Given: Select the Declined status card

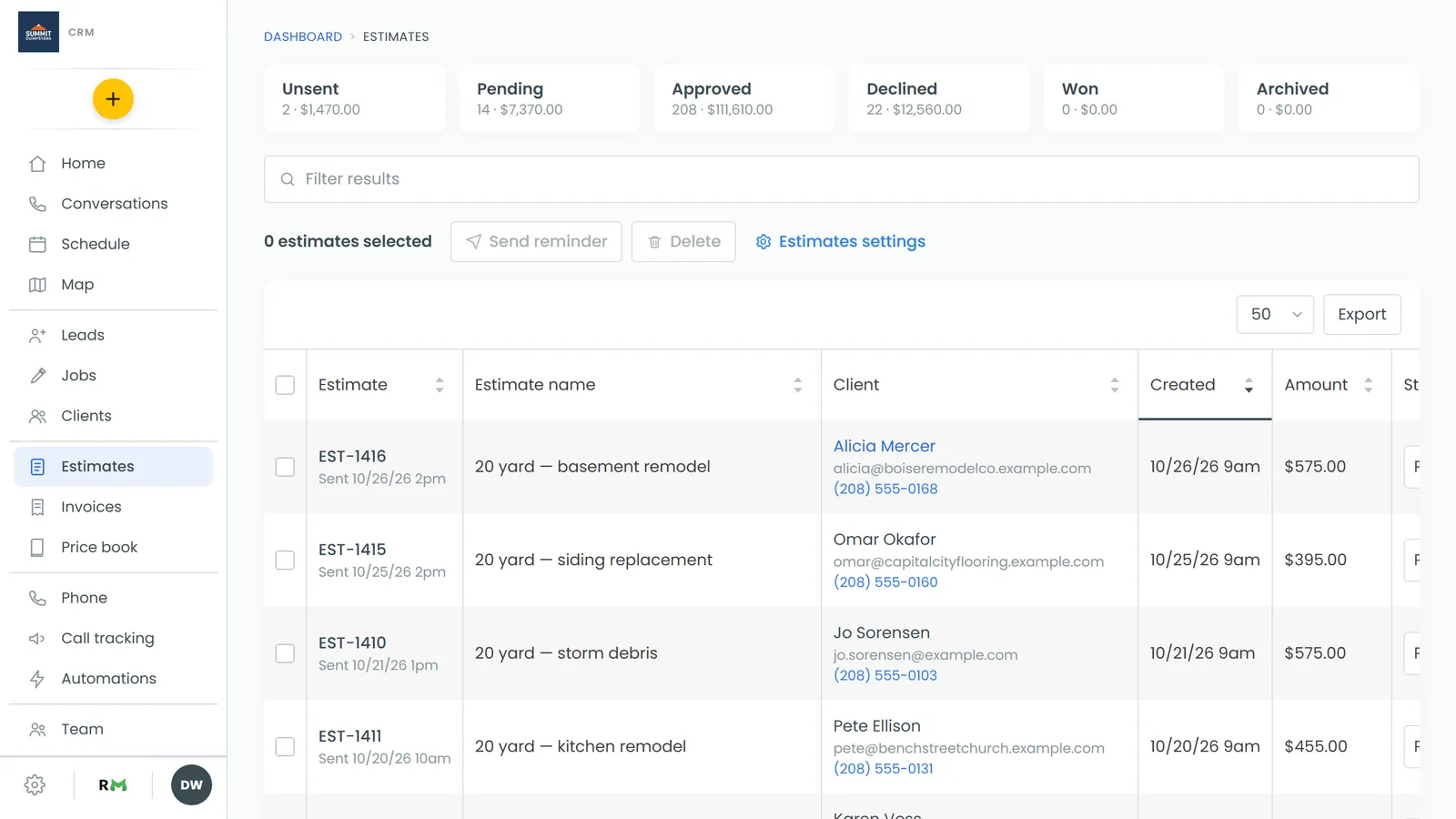Looking at the screenshot, I should pyautogui.click(x=939, y=98).
